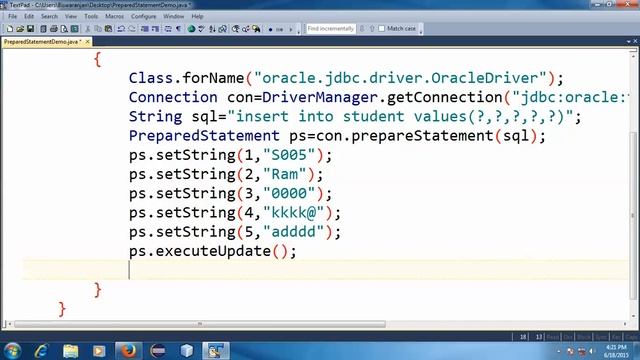Toggle the Match case checkbox

pyautogui.click(x=382, y=29)
